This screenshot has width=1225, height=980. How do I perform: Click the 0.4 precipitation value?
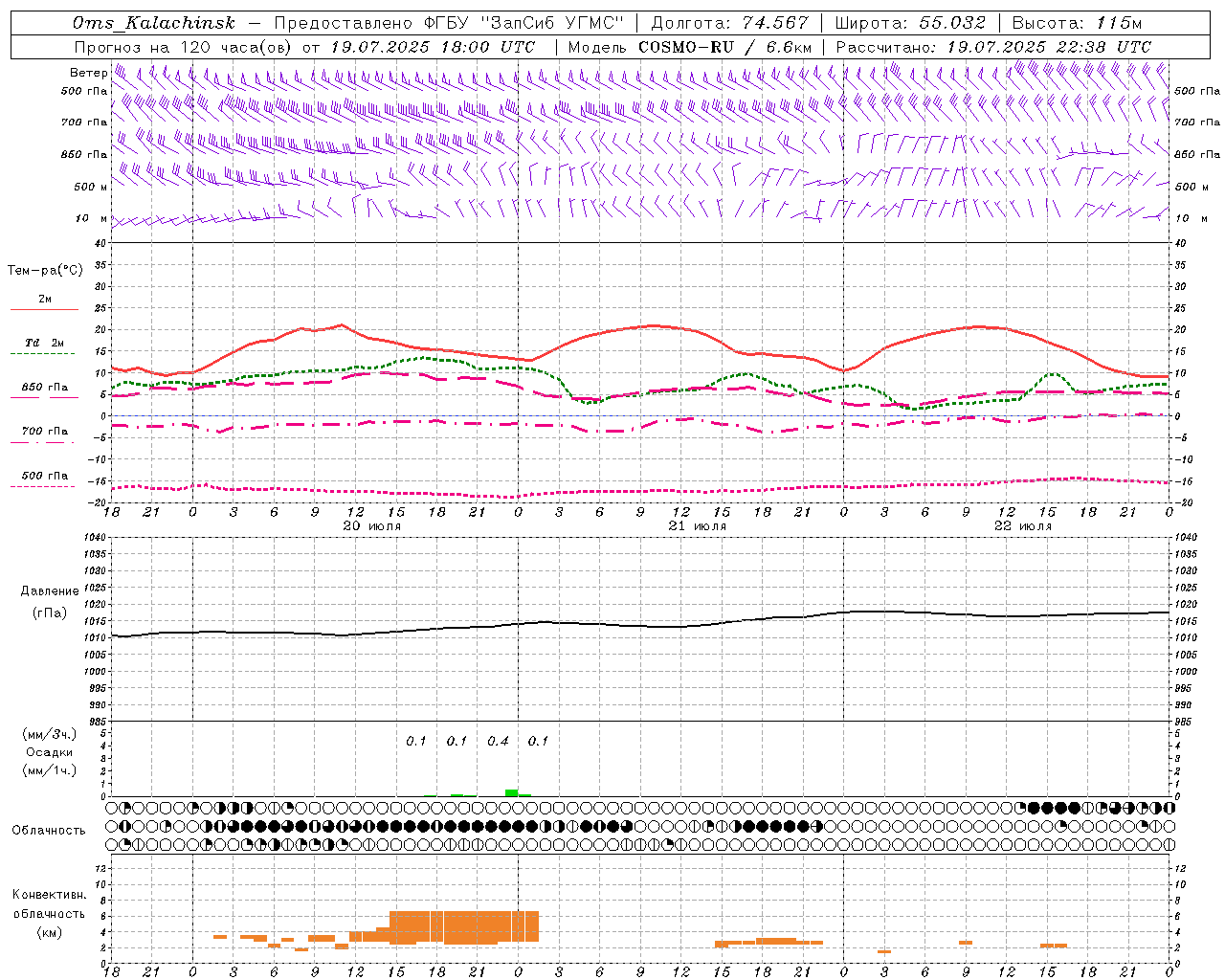pos(498,741)
